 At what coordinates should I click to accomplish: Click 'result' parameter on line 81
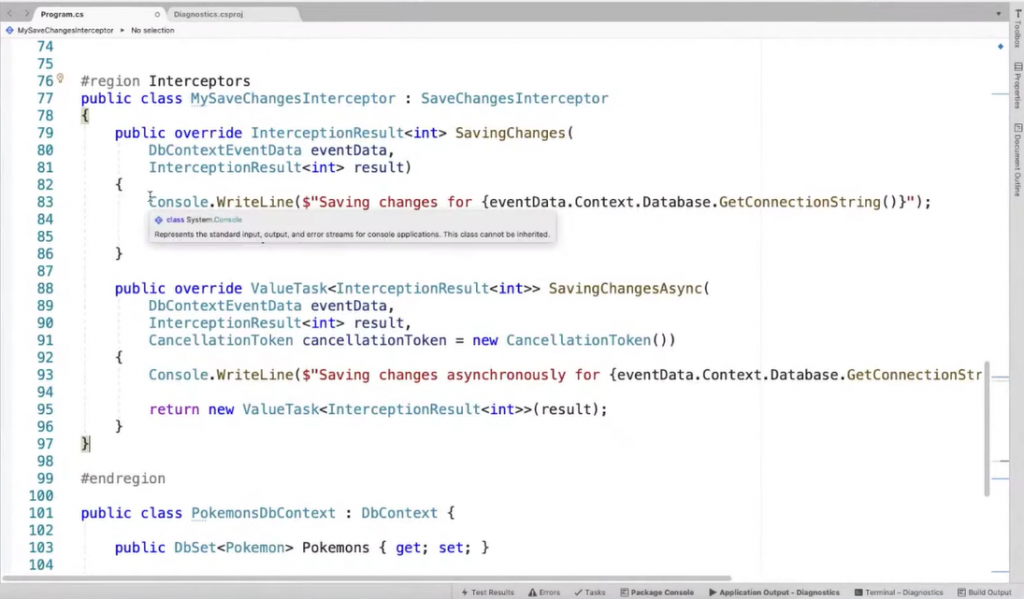click(x=379, y=168)
